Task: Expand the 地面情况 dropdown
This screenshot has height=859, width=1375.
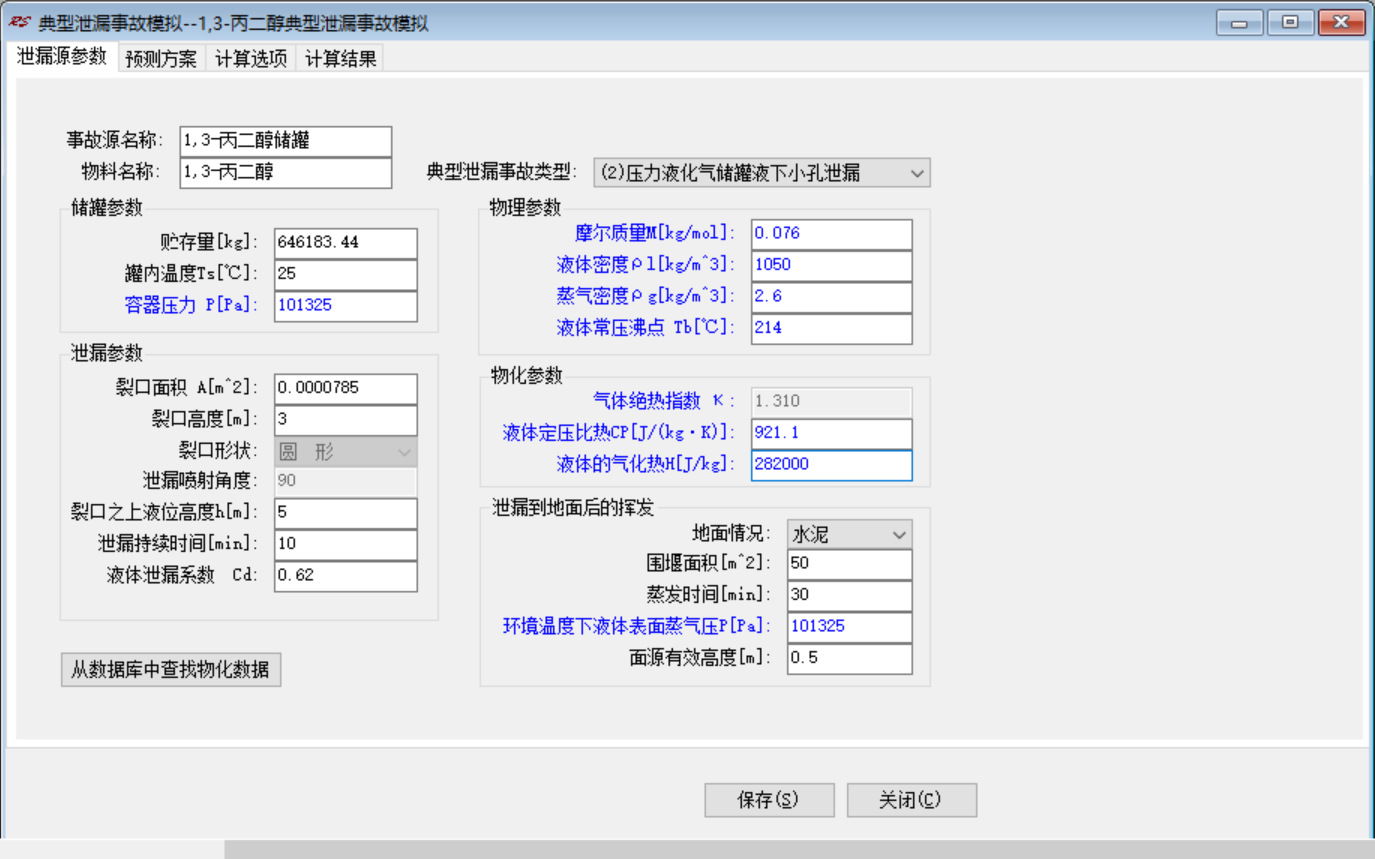Action: [x=850, y=534]
